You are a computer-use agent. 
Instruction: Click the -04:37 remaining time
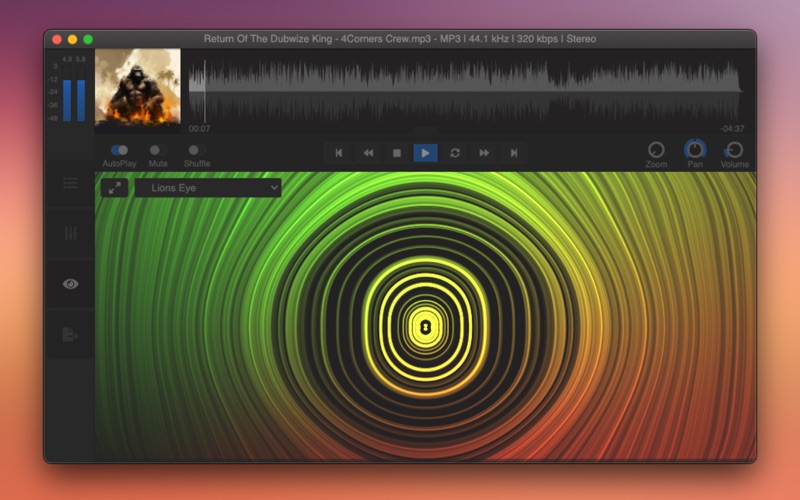(x=732, y=129)
